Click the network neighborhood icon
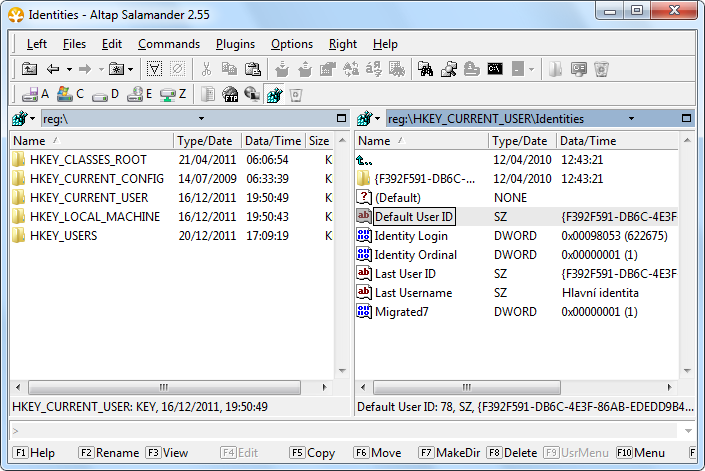Image resolution: width=705 pixels, height=471 pixels. (252, 94)
